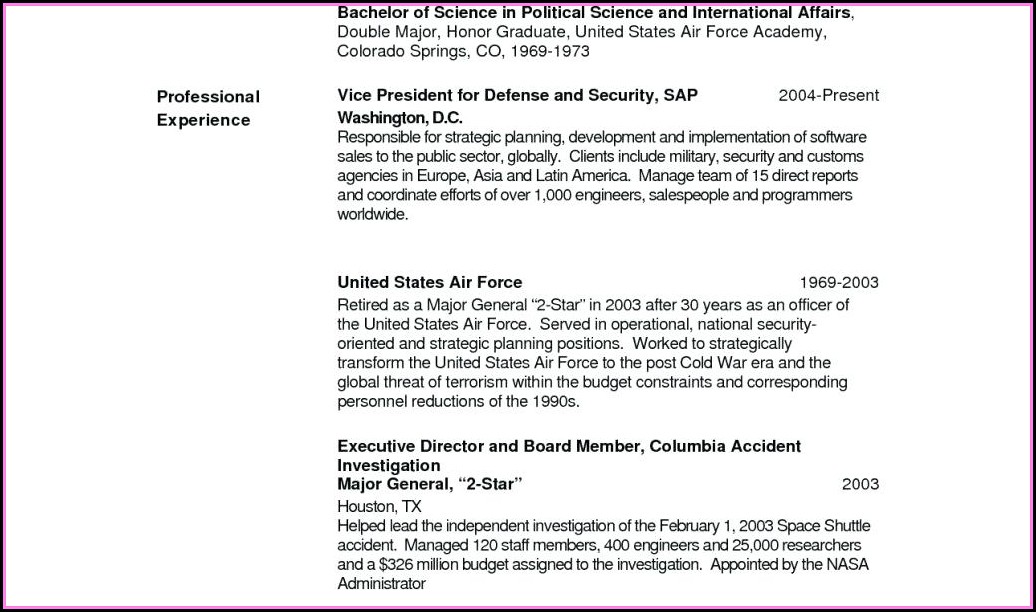Viewport: 1036px width, 612px height.
Task: Click the 1969-2003 date range
Action: [x=838, y=283]
